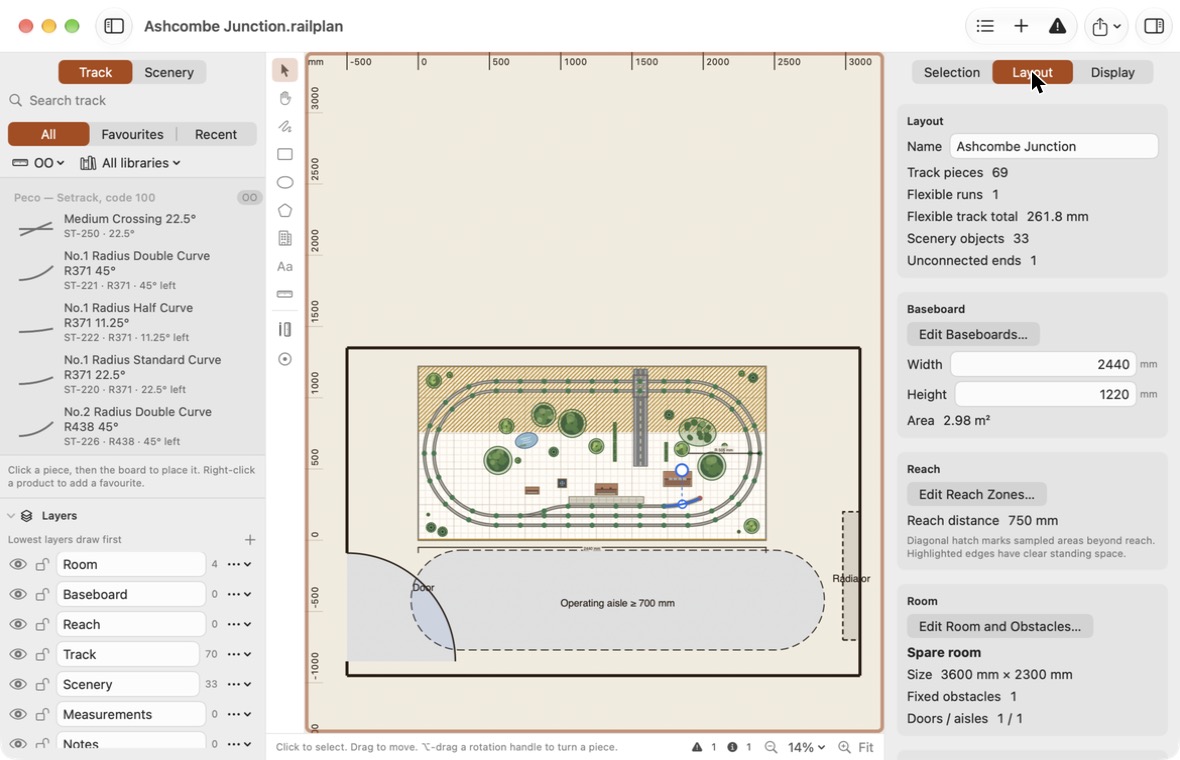
Task: Open the parts list icon in the title bar
Action: [x=984, y=26]
